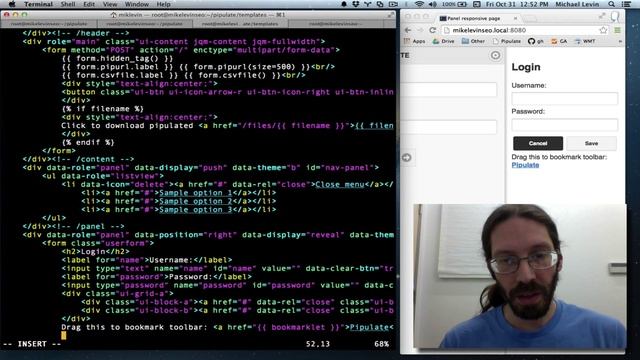Image resolution: width=640 pixels, height=360 pixels.
Task: Open Notifications bell in menu bar
Action: click(344, 4)
